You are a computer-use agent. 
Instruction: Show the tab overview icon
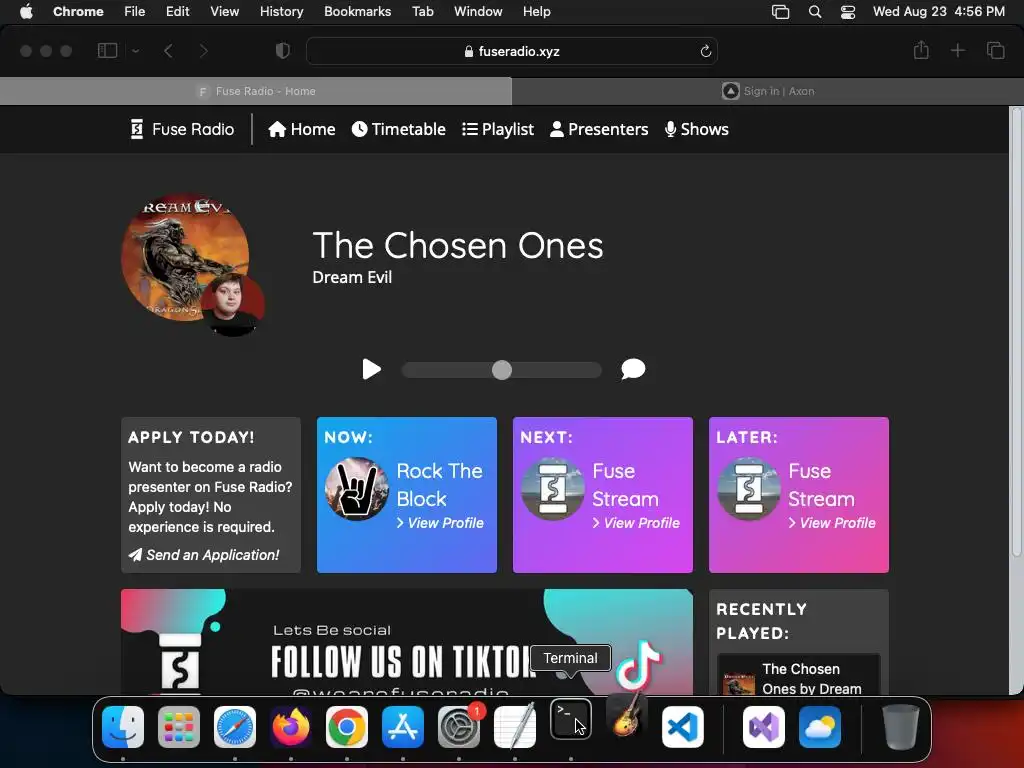tap(995, 50)
